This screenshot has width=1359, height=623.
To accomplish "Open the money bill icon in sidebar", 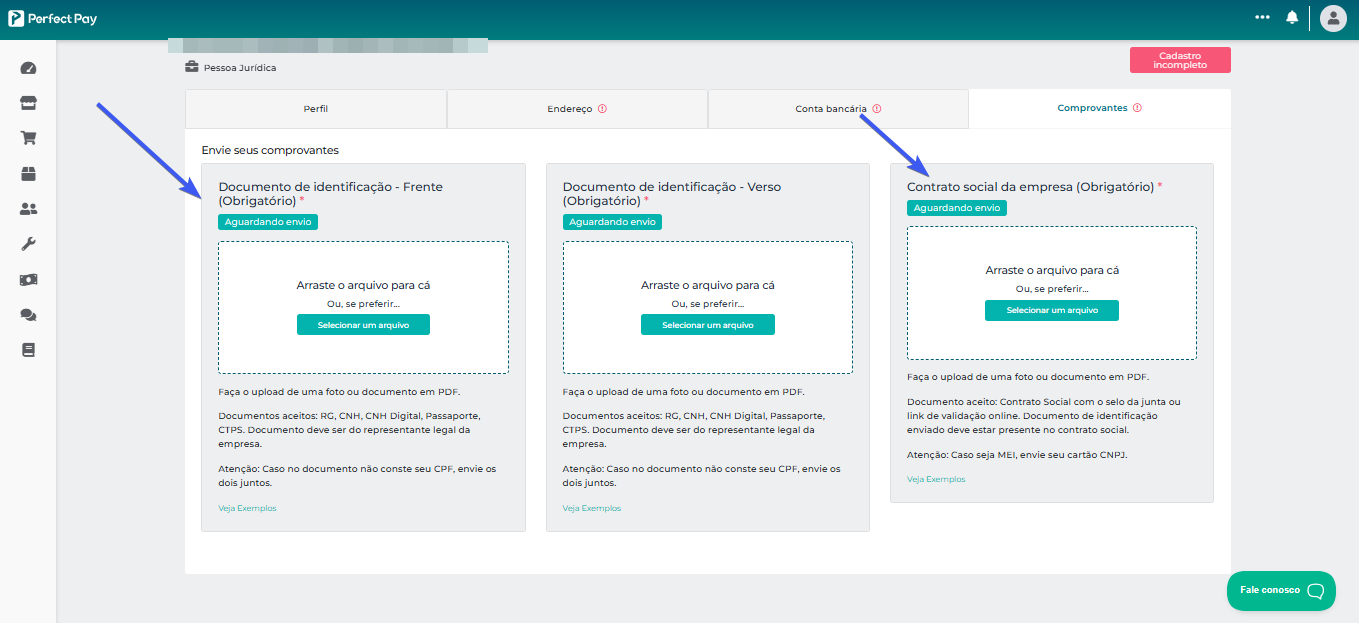I will 28,280.
